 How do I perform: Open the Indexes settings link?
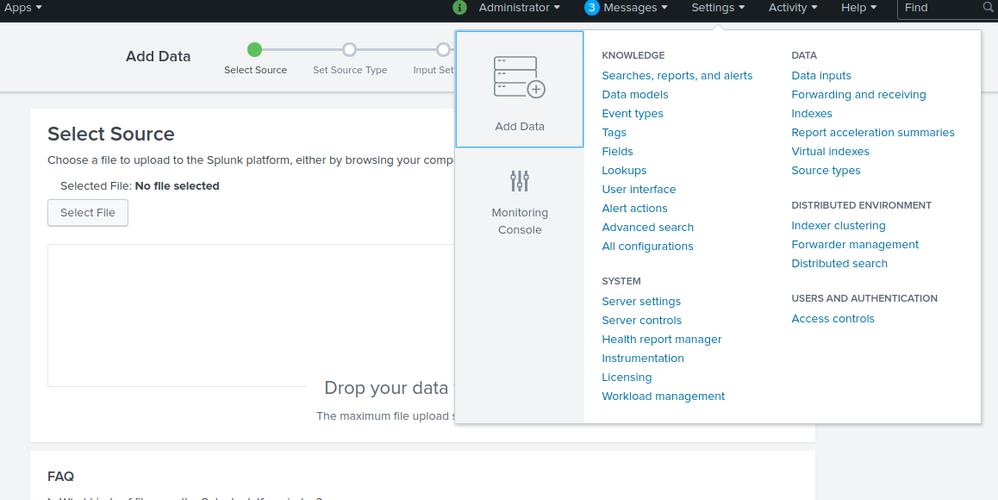click(x=811, y=114)
